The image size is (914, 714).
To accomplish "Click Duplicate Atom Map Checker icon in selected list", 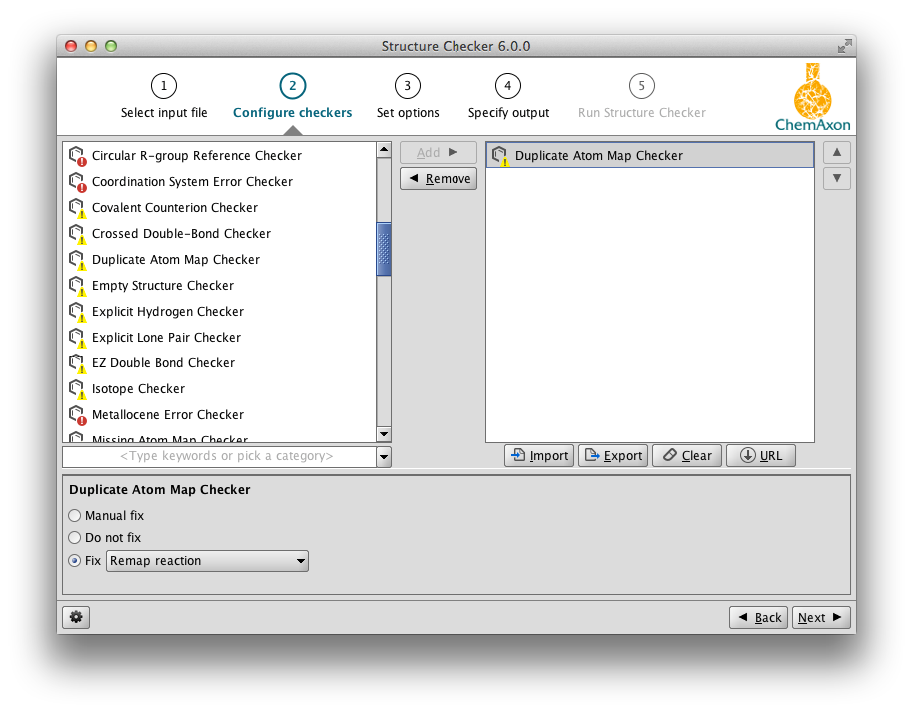I will point(500,156).
